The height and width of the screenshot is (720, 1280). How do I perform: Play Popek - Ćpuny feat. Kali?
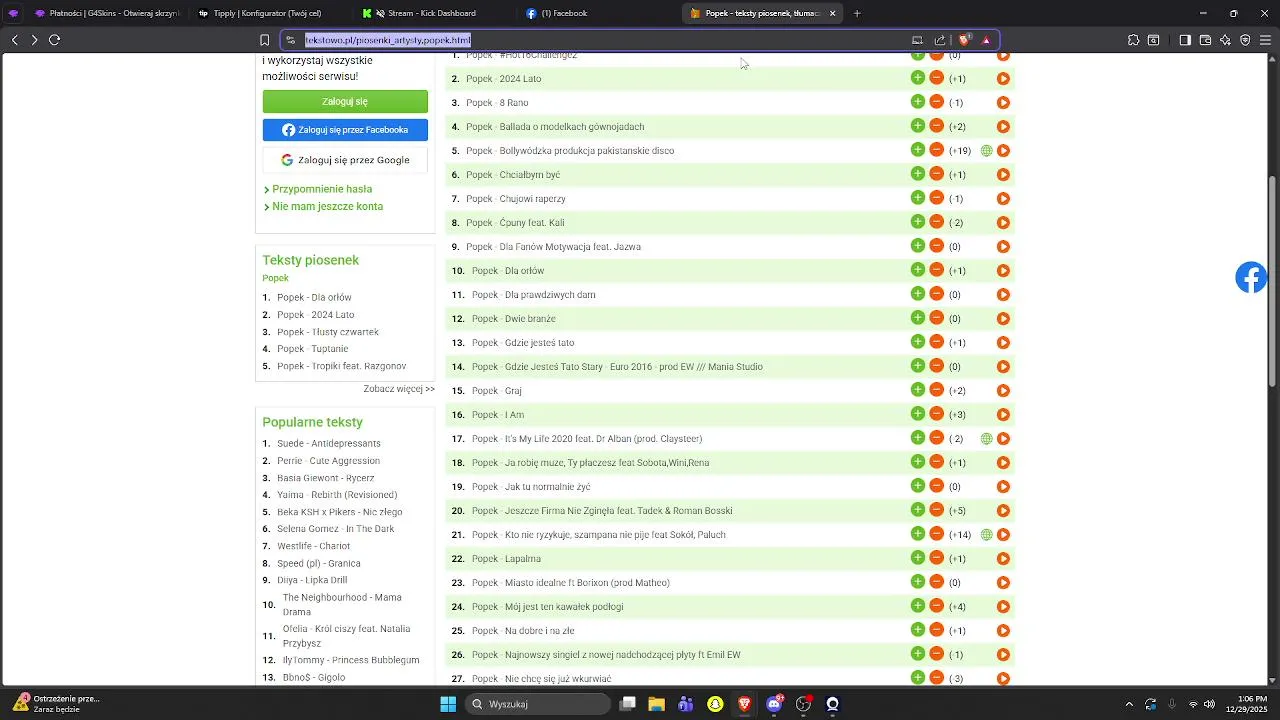coord(1003,223)
